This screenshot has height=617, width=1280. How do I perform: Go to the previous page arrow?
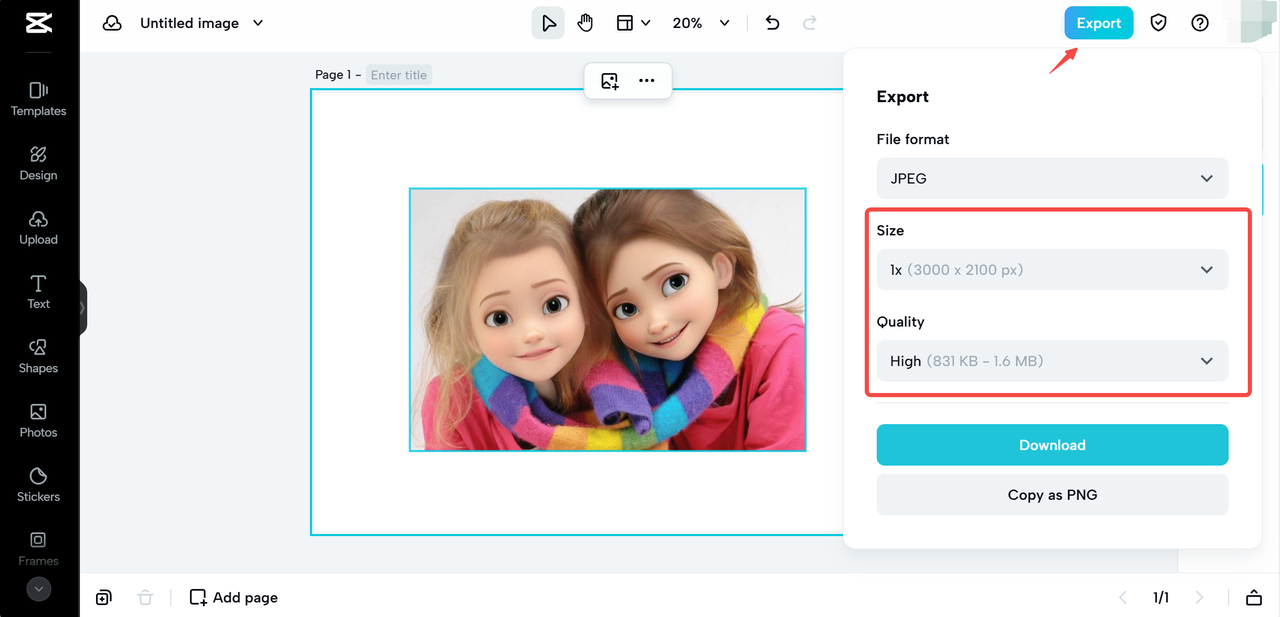point(1122,597)
